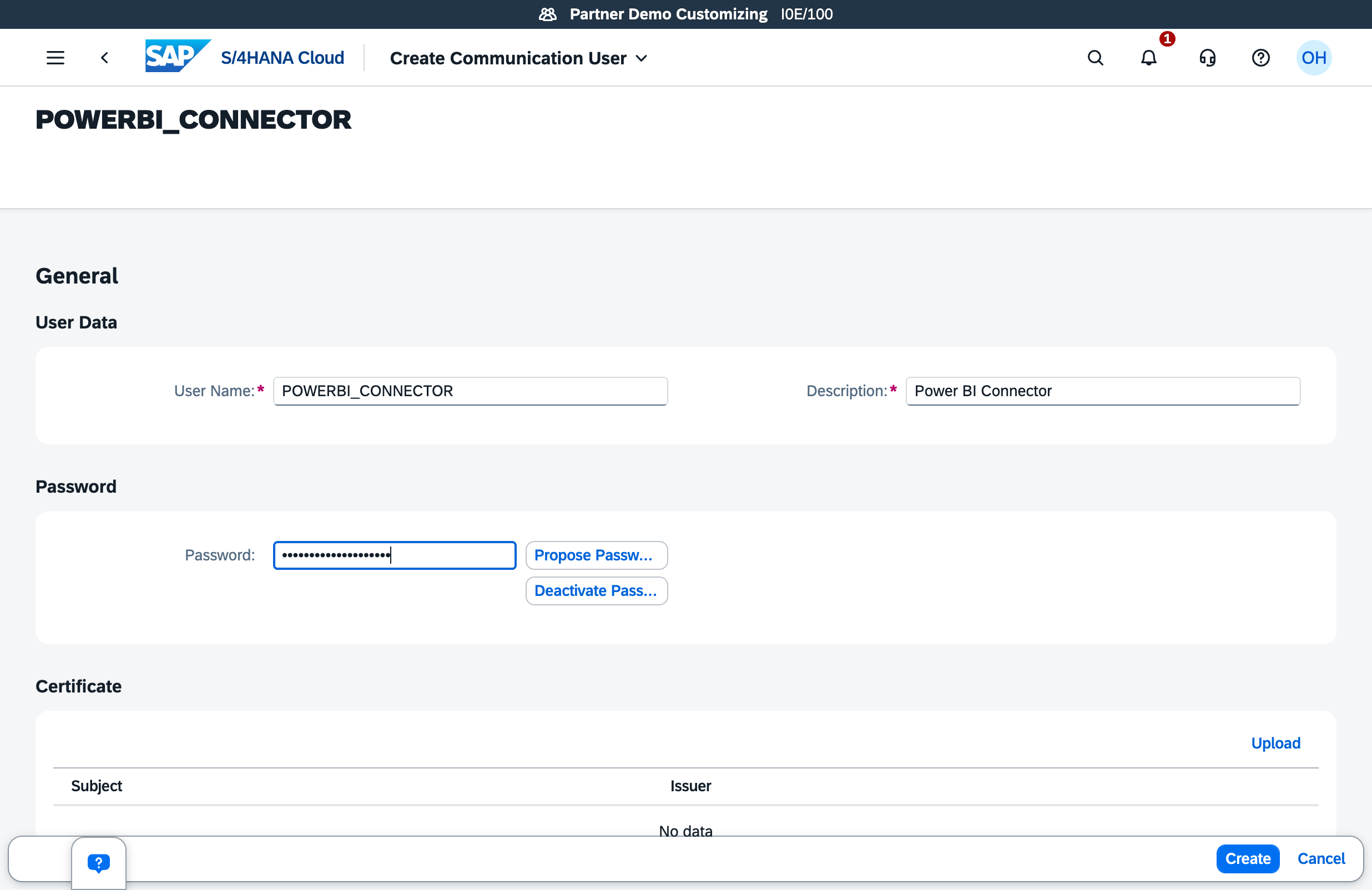Click the Deactivate Password button
1372x890 pixels.
coord(597,591)
